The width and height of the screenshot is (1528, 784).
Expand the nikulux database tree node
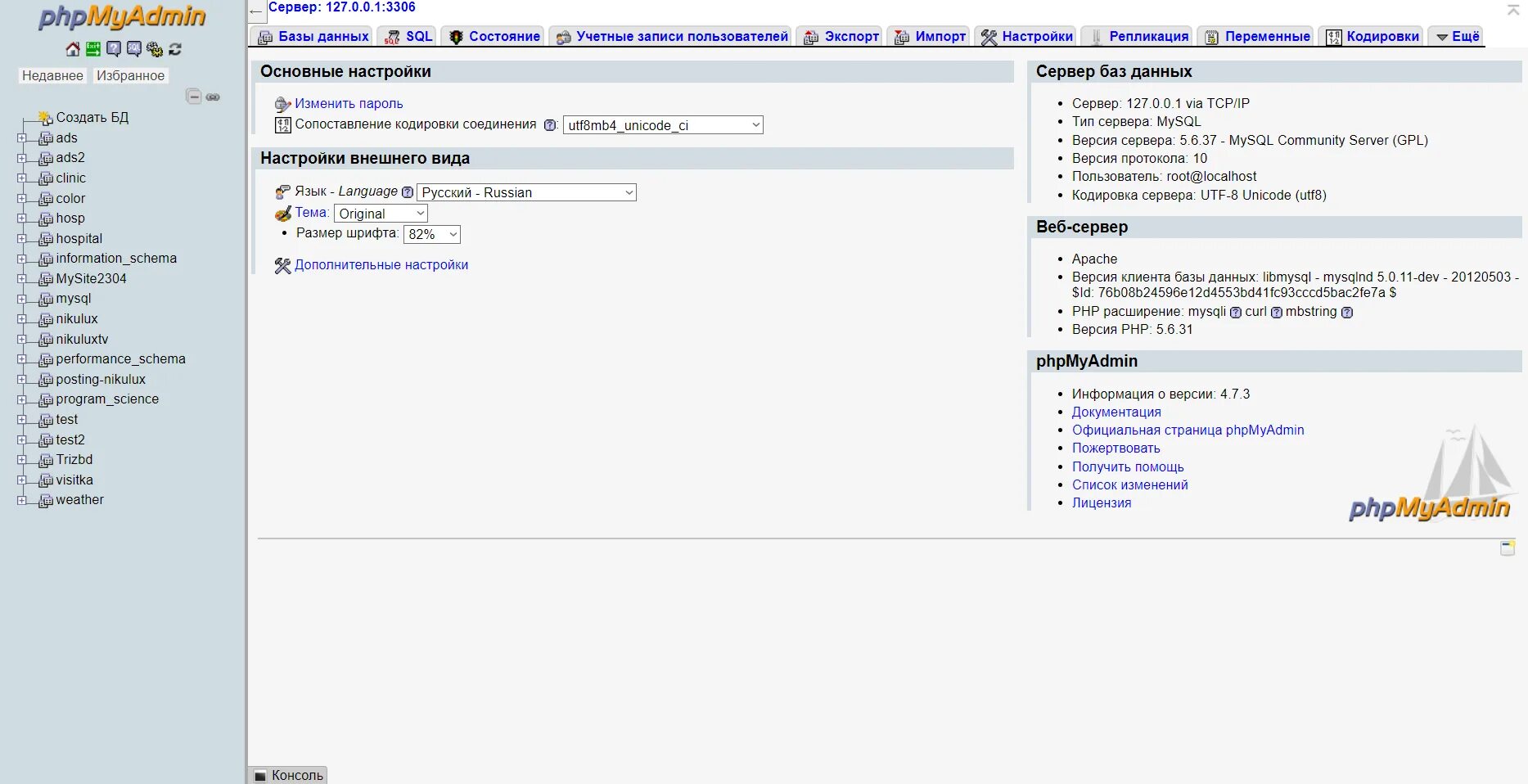22,319
